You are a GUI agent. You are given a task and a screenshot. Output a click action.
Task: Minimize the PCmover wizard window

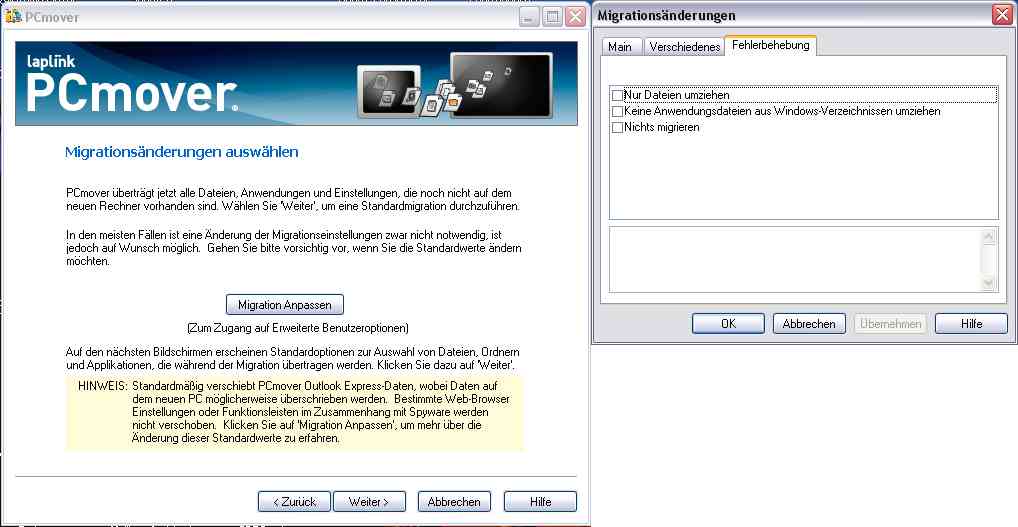point(528,17)
